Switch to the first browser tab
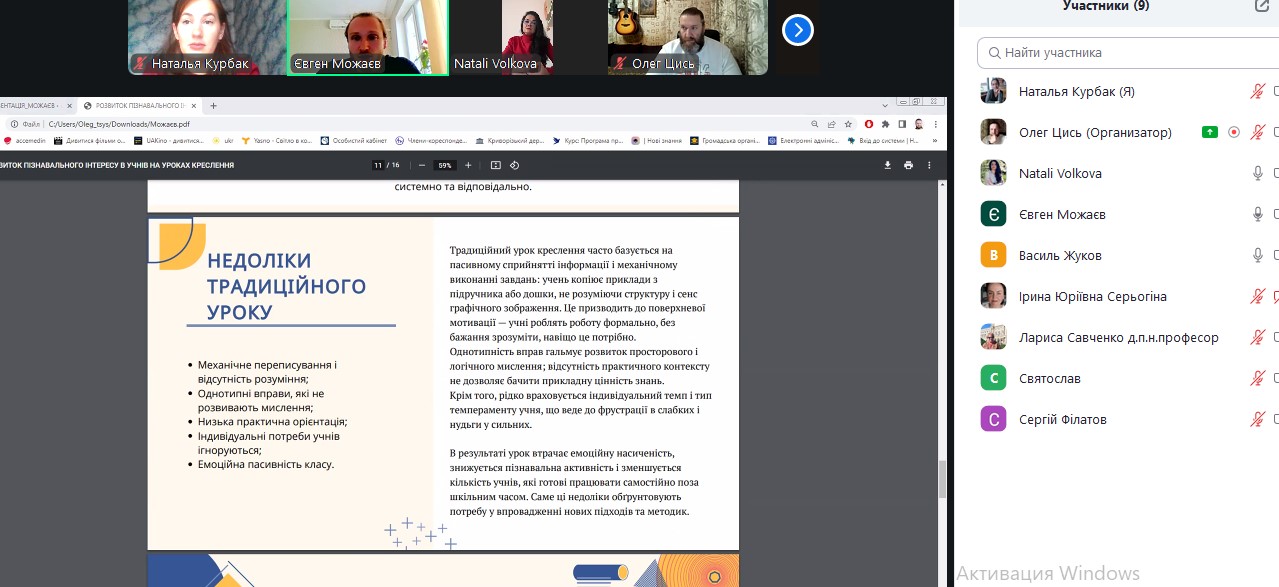Screen dimensions: 1279x587 [x=35, y=105]
